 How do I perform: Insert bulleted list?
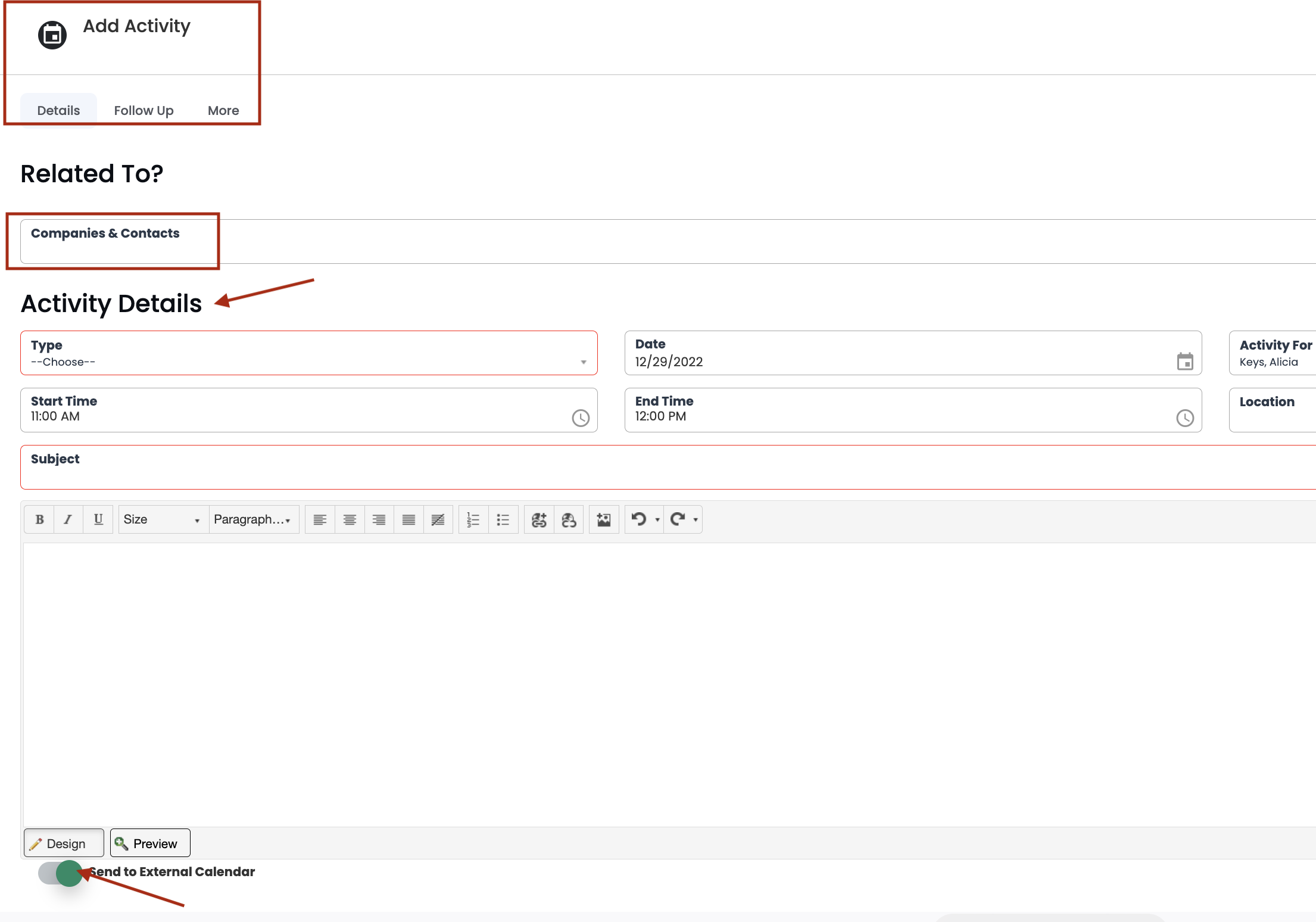pos(503,519)
